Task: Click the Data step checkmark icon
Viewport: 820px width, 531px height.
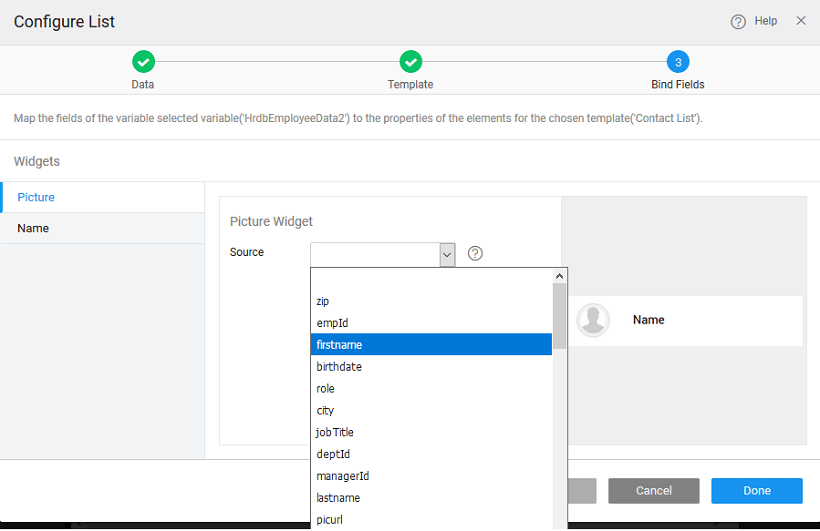Action: [x=143, y=62]
